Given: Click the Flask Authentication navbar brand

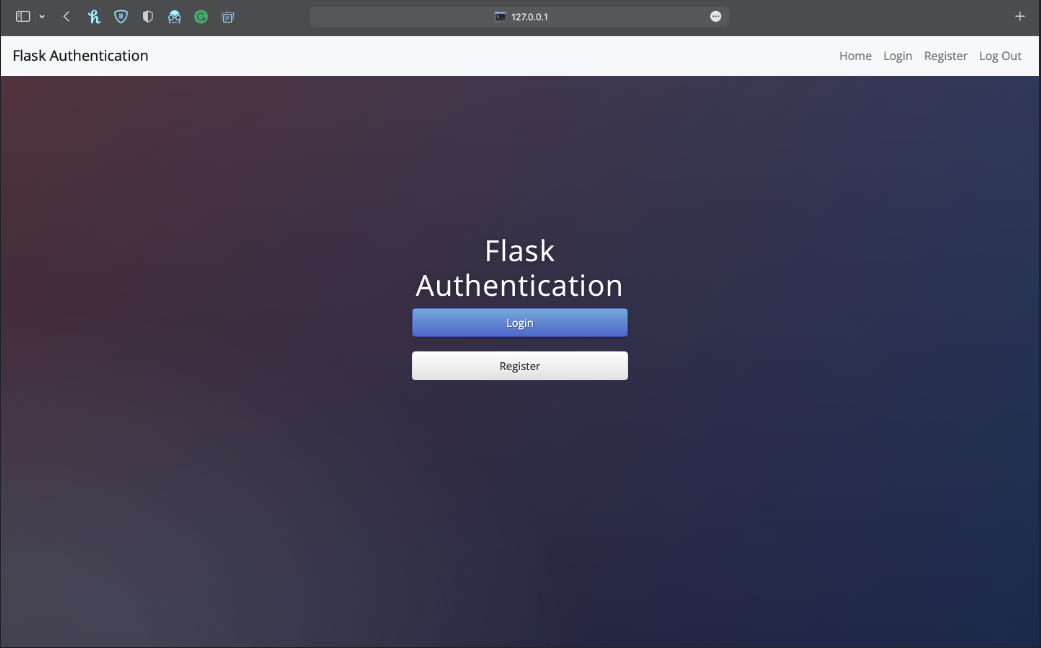Looking at the screenshot, I should 80,56.
